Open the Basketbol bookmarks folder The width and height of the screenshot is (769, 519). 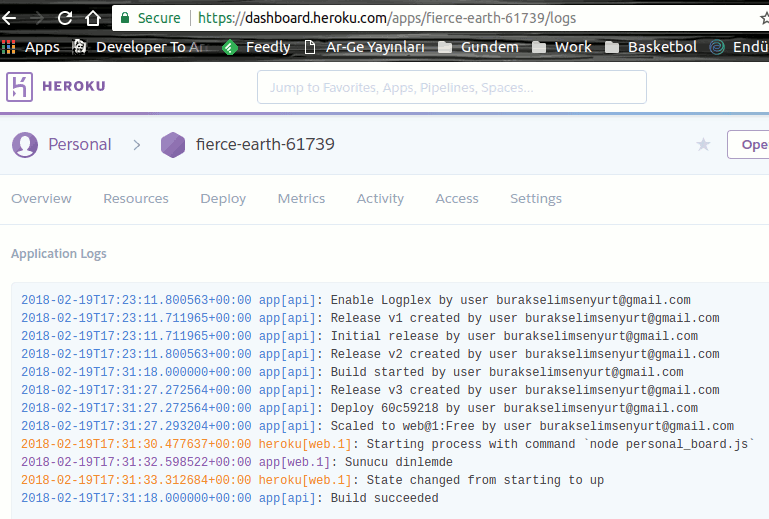(x=651, y=47)
